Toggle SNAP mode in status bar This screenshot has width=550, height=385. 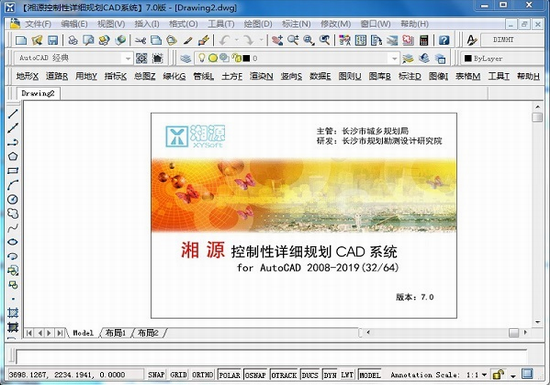tap(156, 375)
